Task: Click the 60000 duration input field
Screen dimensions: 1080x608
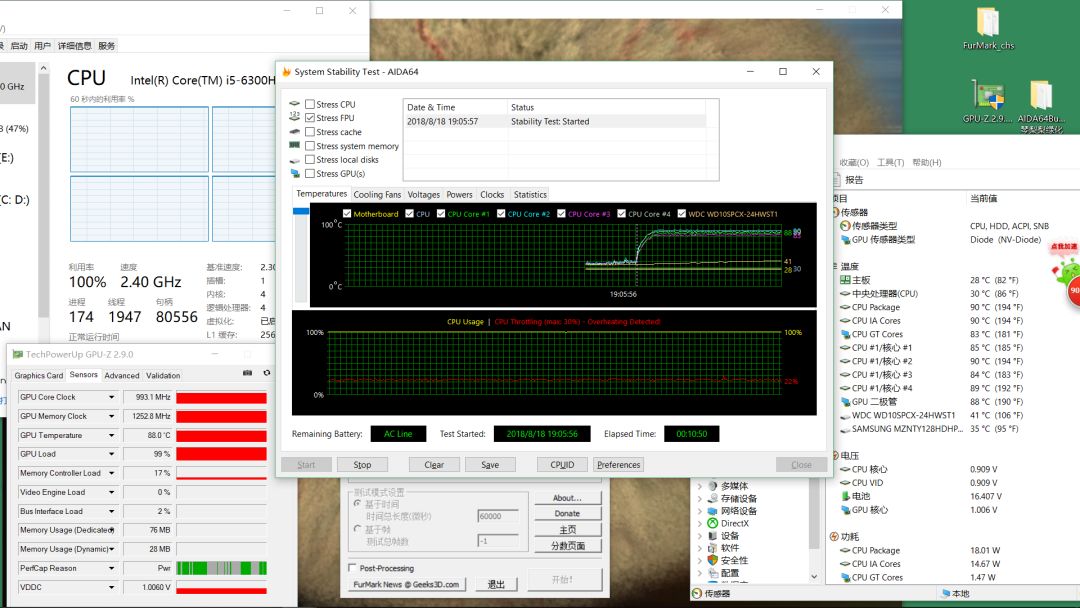Action: click(x=497, y=516)
